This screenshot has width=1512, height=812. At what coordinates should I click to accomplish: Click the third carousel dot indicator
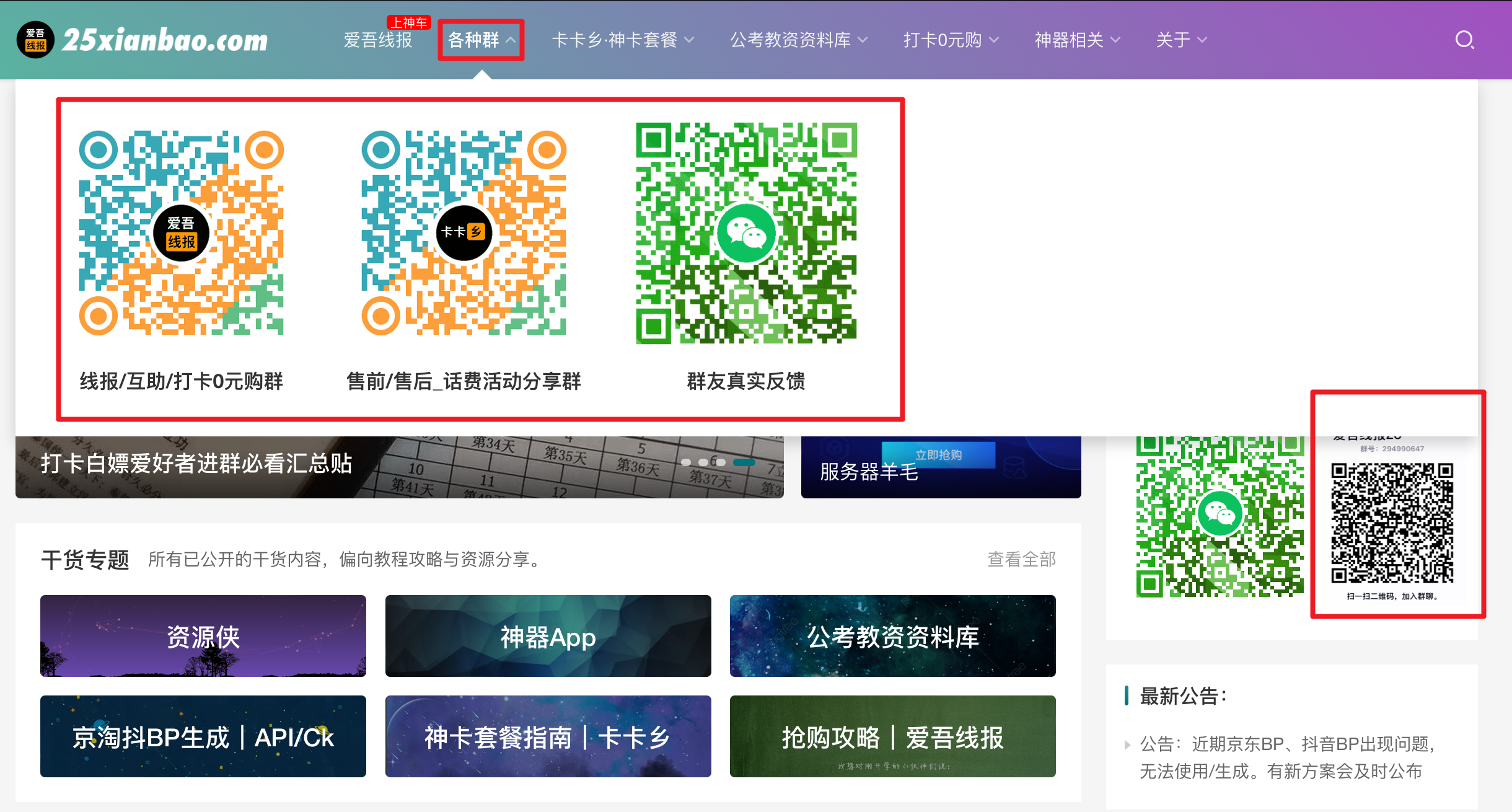721,462
